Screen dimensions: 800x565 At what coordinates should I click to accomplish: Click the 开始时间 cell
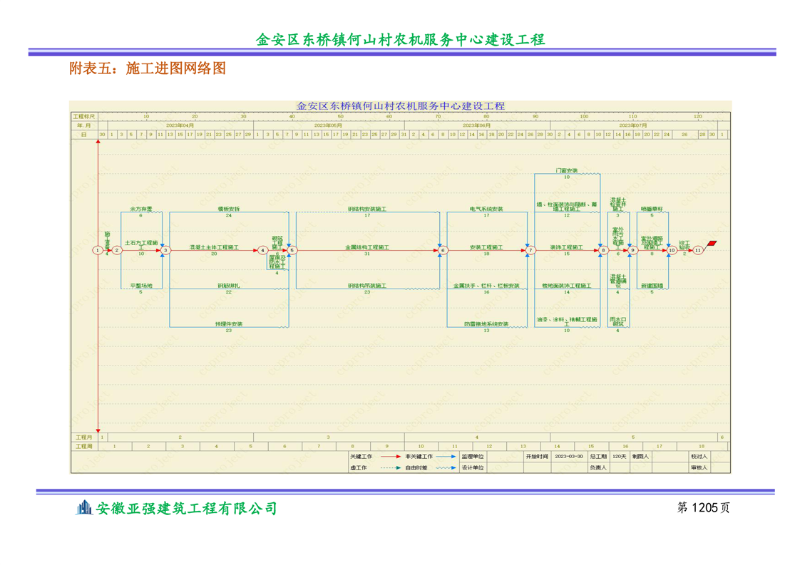tap(537, 456)
